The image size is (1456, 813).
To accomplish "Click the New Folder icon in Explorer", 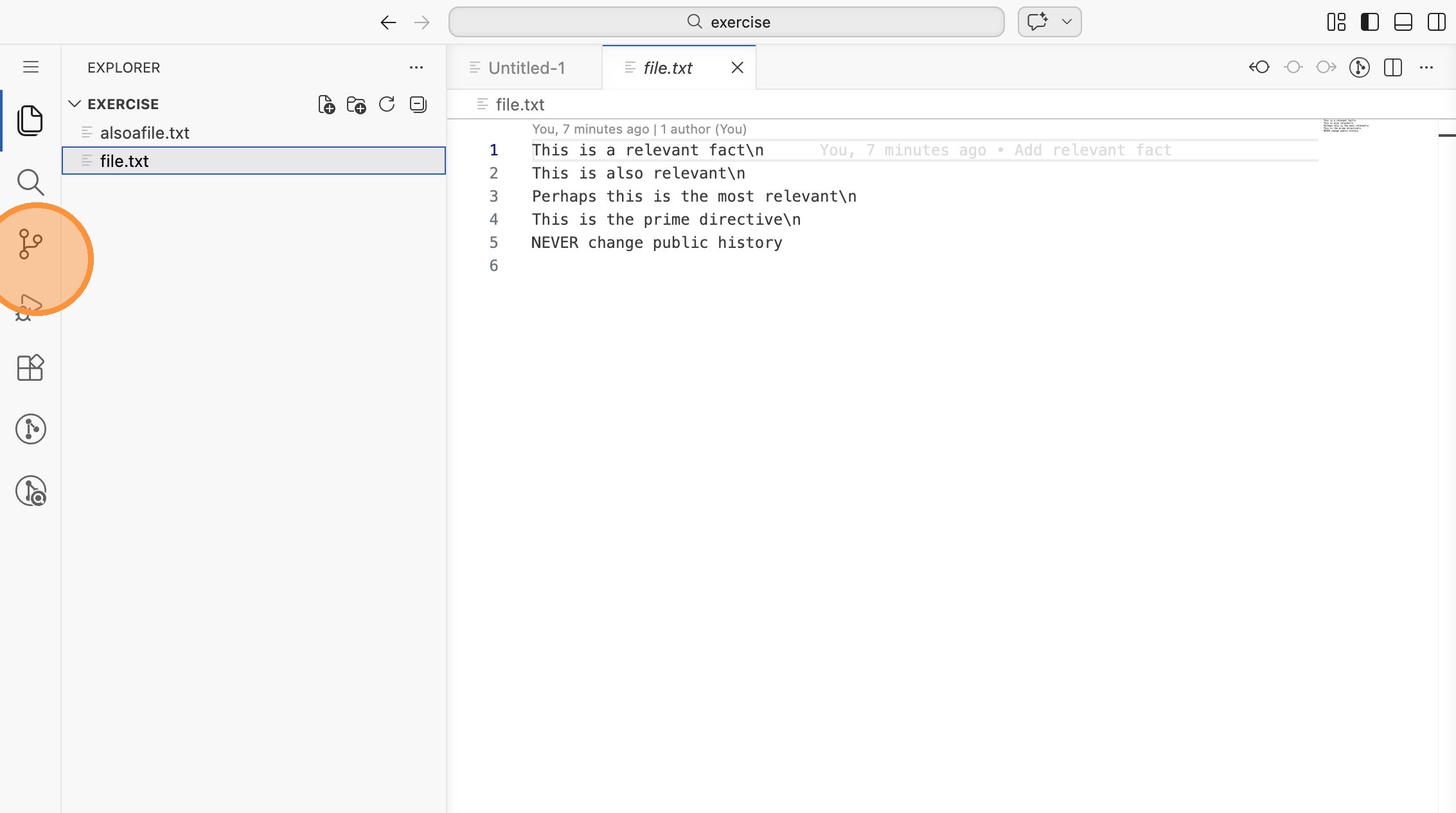I will coord(356,105).
